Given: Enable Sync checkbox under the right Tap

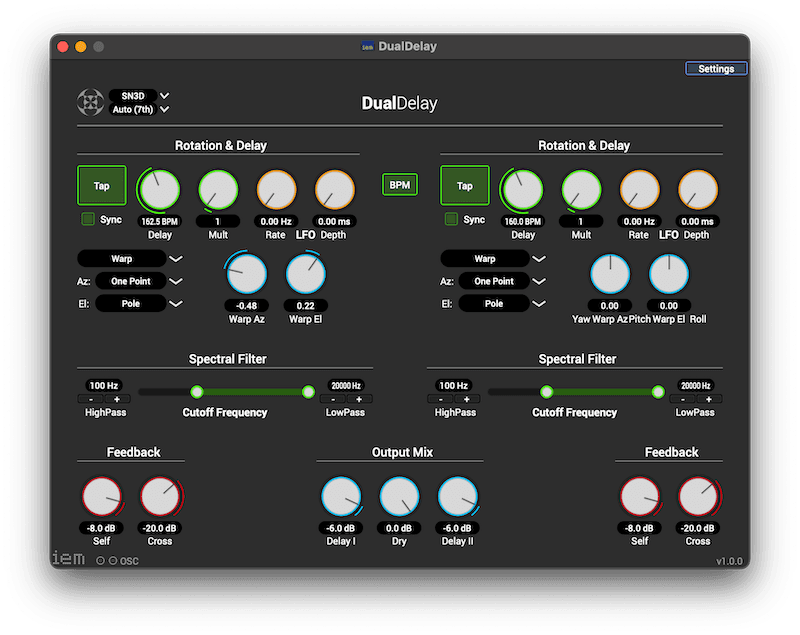Looking at the screenshot, I should click(451, 219).
